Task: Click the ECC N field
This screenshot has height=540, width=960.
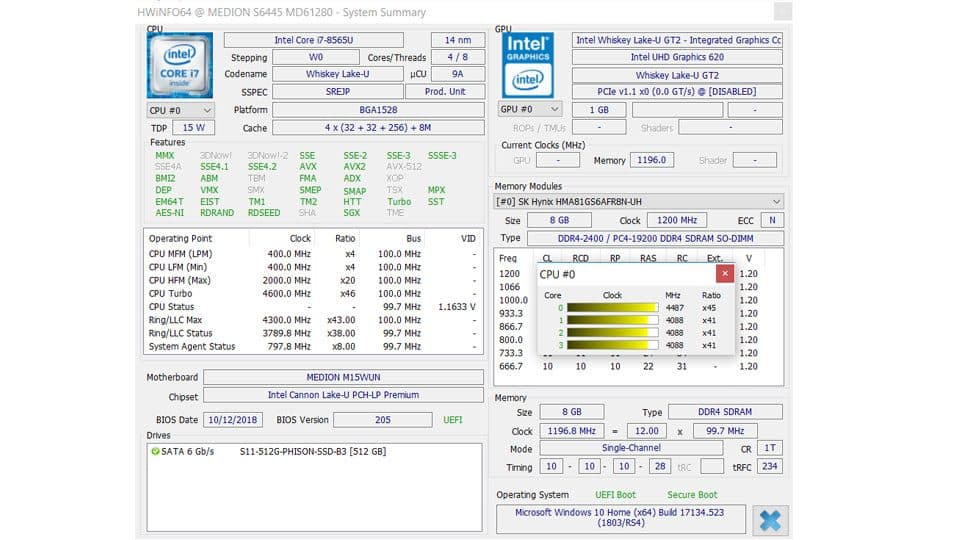Action: [x=772, y=220]
